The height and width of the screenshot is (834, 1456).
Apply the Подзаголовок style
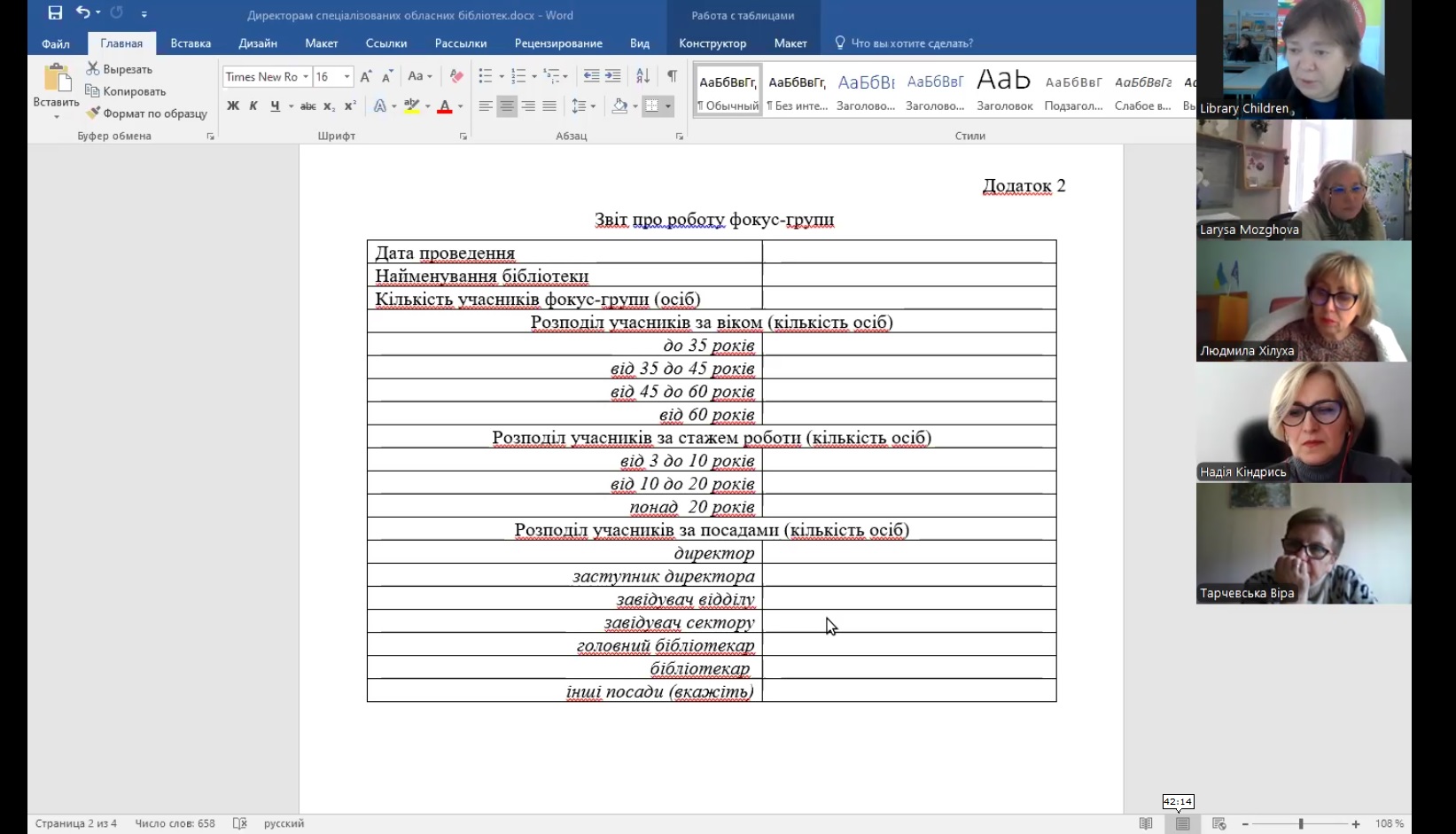pyautogui.click(x=1073, y=90)
